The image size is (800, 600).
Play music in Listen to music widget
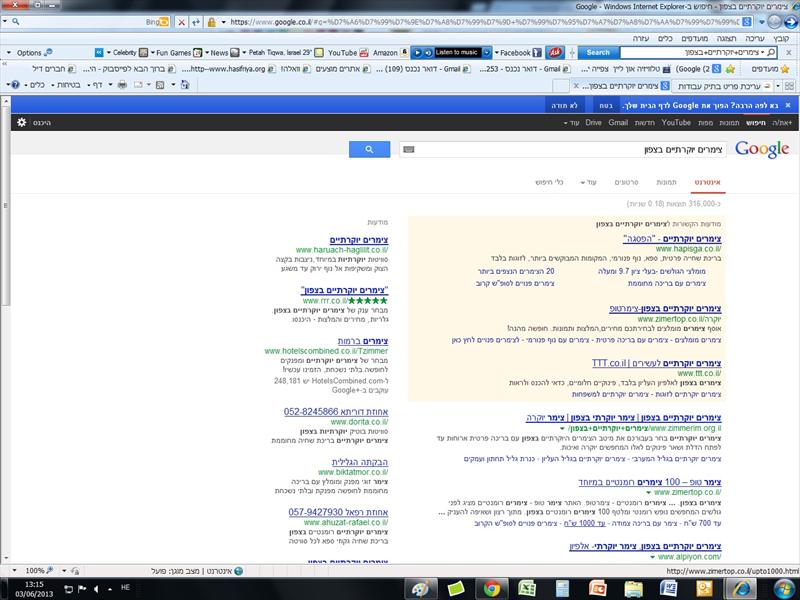[x=417, y=53]
